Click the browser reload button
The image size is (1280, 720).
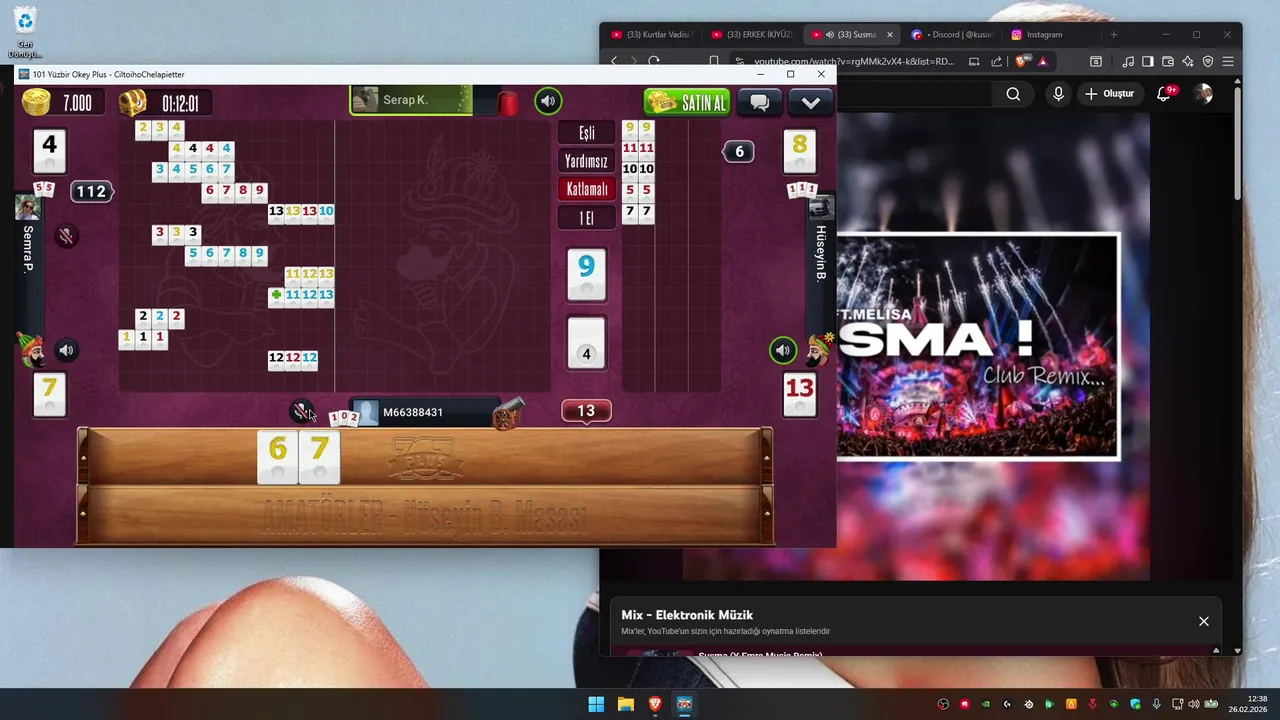pyautogui.click(x=654, y=61)
